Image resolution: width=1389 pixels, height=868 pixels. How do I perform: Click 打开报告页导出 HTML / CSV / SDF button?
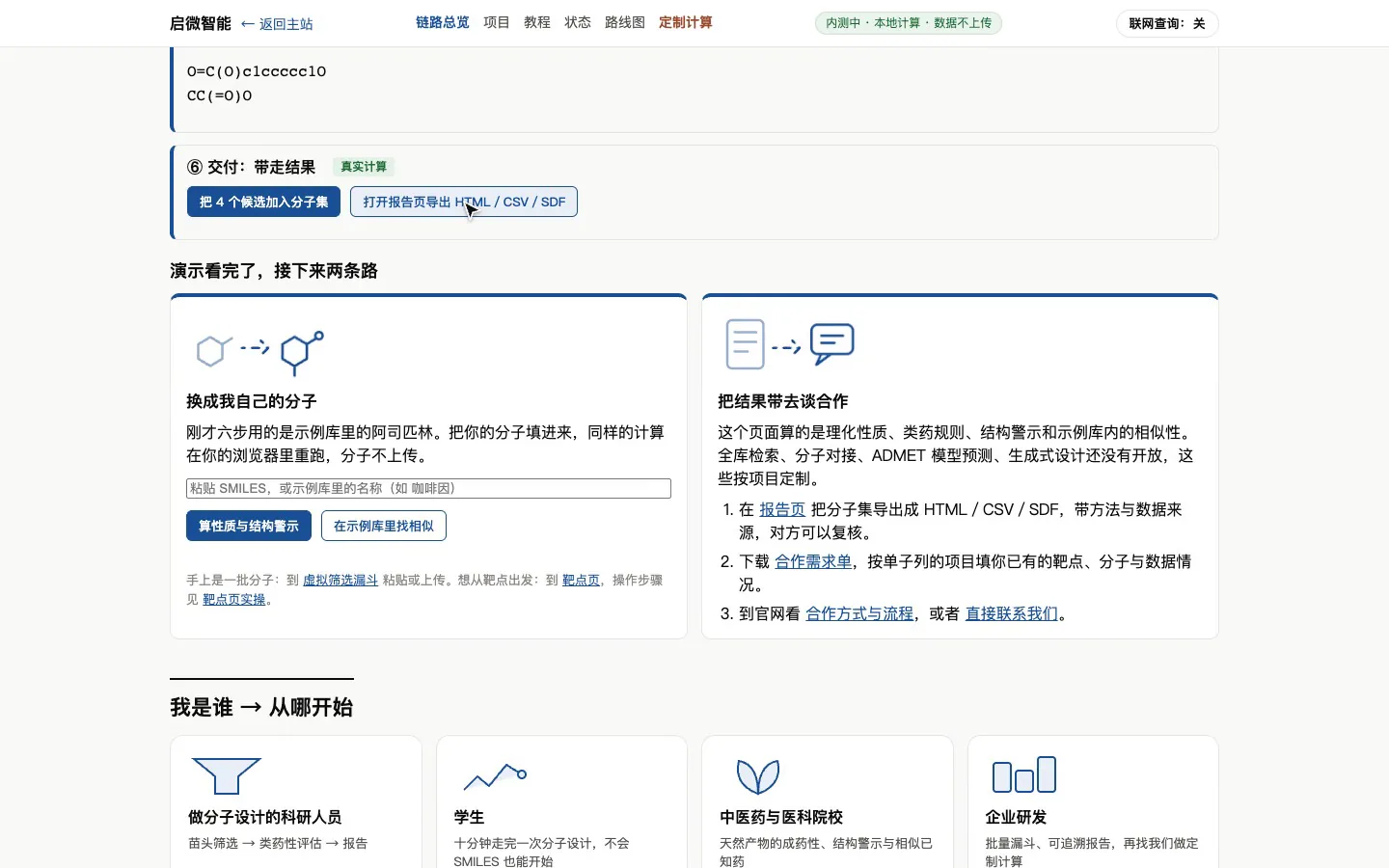click(x=464, y=202)
